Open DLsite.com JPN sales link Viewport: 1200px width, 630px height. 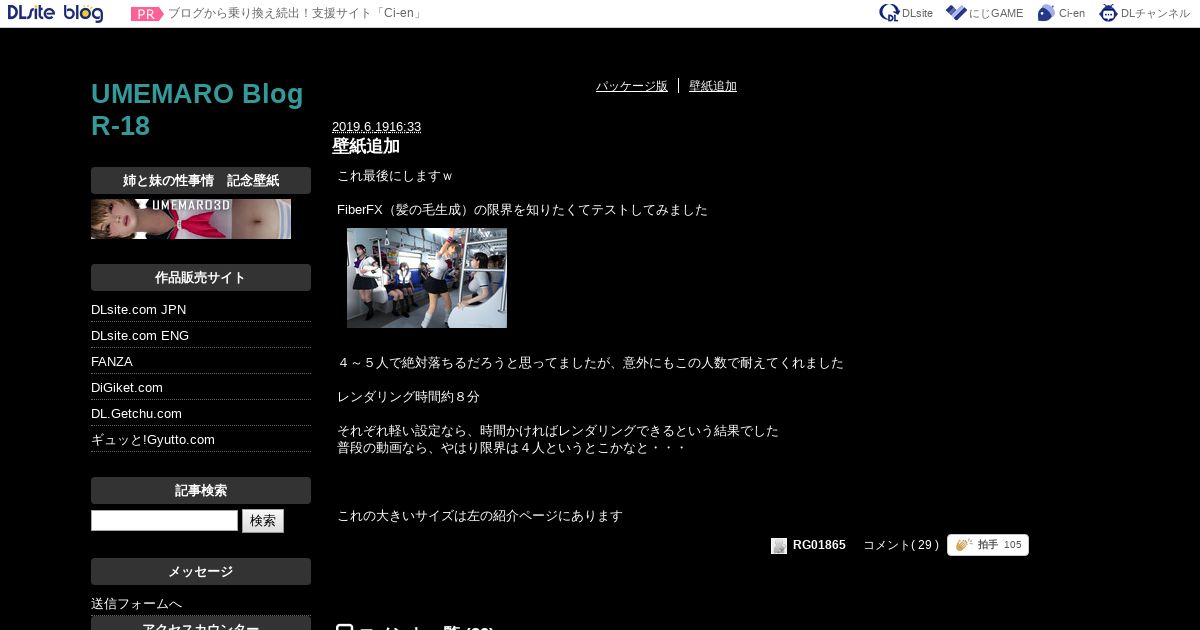coord(139,310)
